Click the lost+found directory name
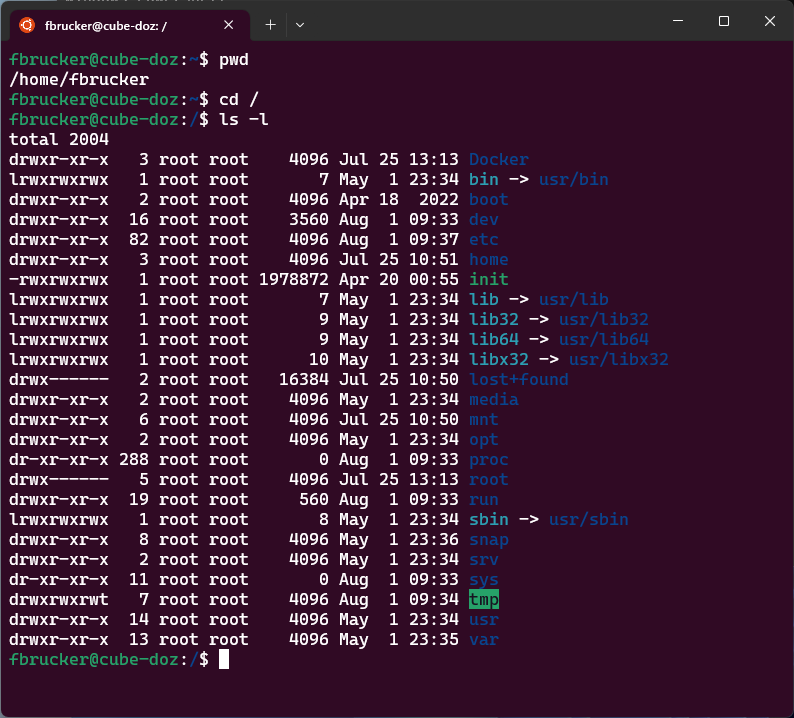Image resolution: width=794 pixels, height=718 pixels. click(x=519, y=379)
